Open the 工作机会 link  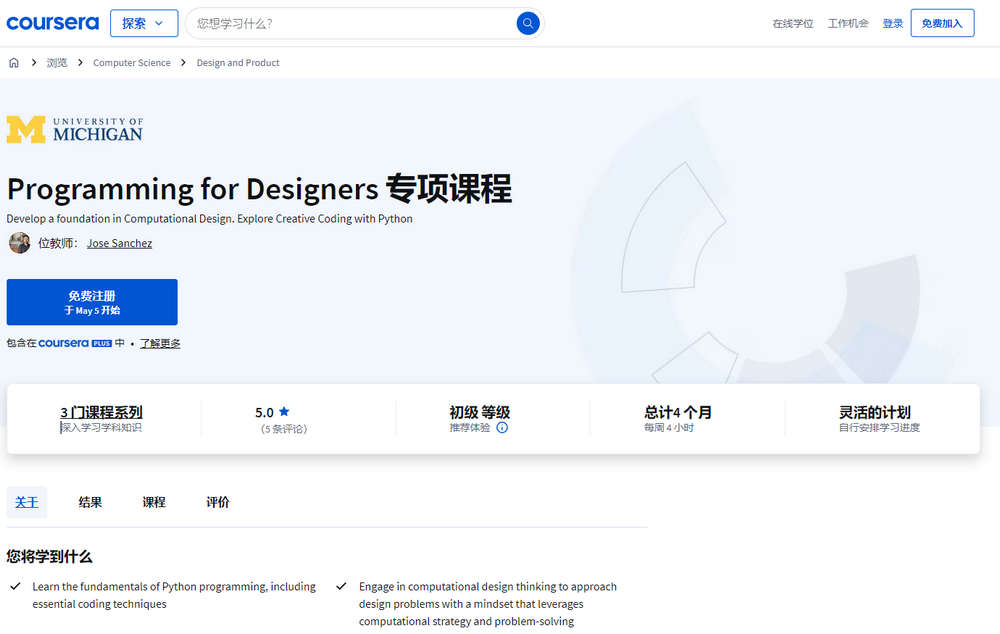pyautogui.click(x=848, y=24)
